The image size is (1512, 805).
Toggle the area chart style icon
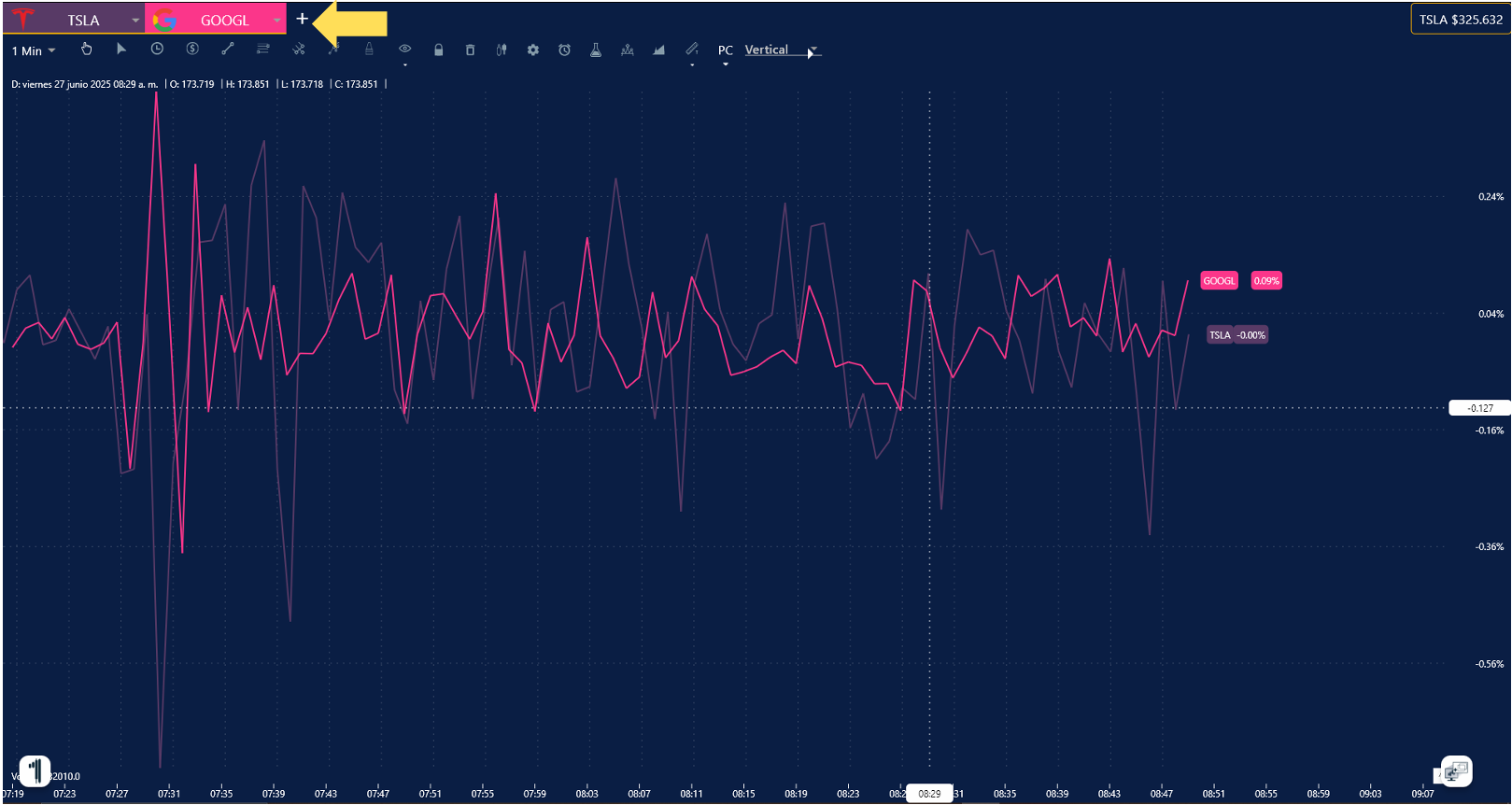coord(659,50)
